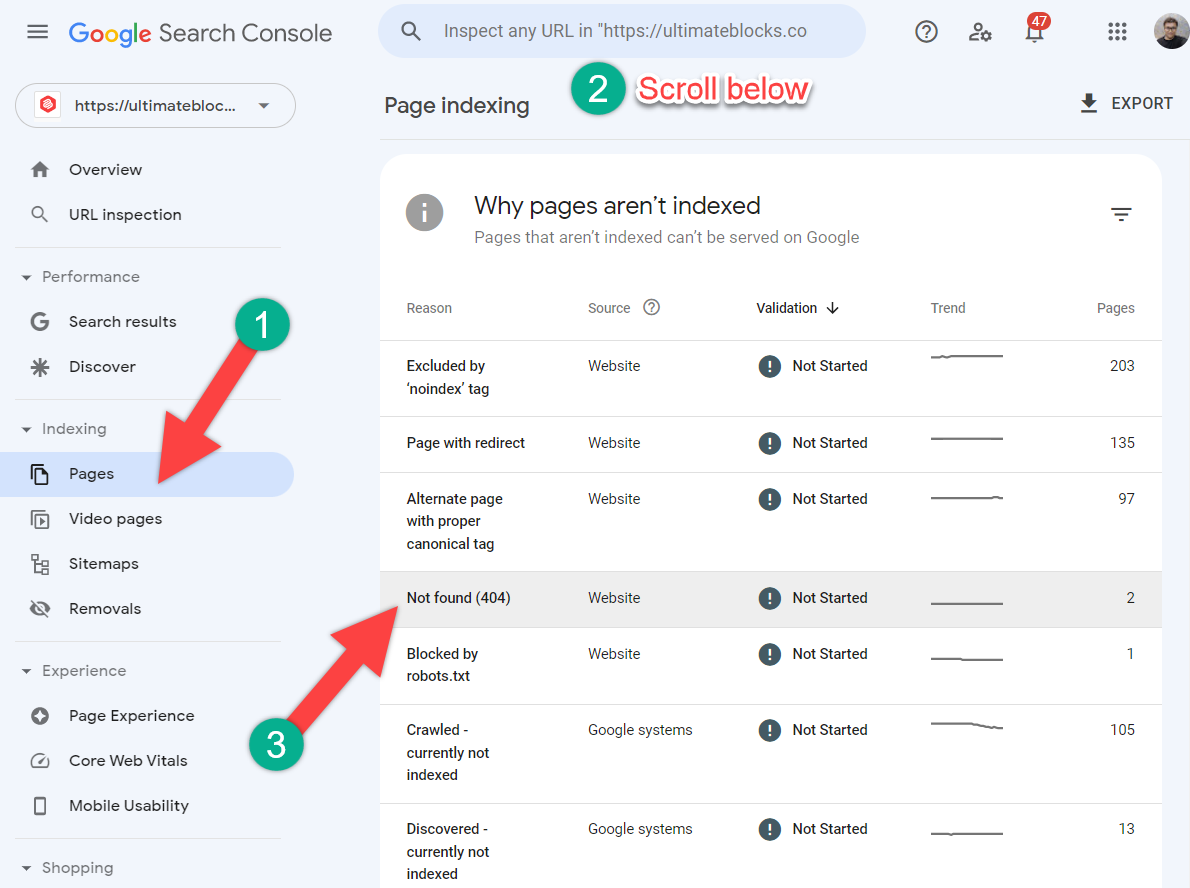Collapse the Indexing section
This screenshot has width=1190, height=888.
pos(27,430)
